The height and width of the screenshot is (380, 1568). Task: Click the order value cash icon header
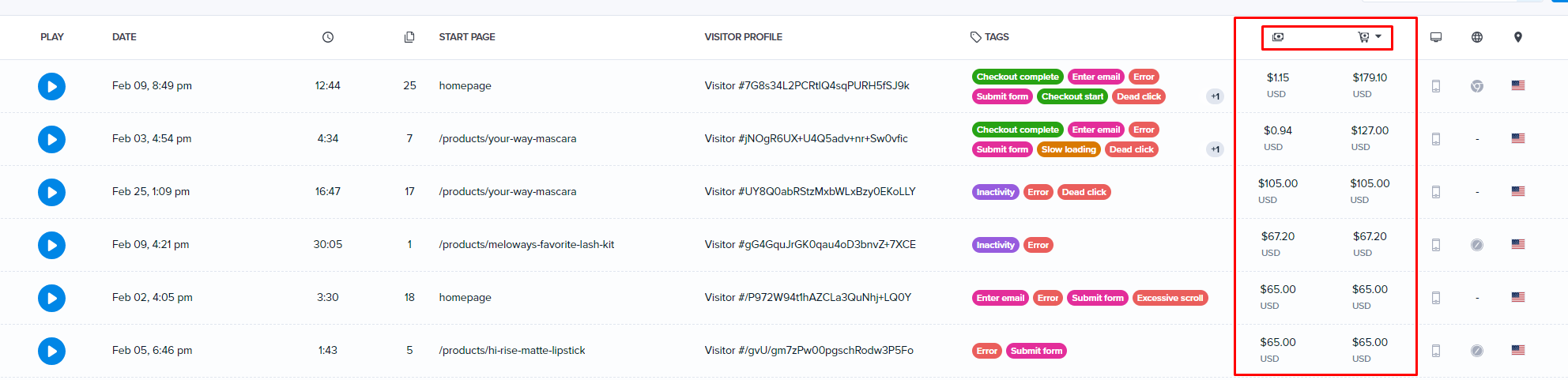click(1278, 37)
